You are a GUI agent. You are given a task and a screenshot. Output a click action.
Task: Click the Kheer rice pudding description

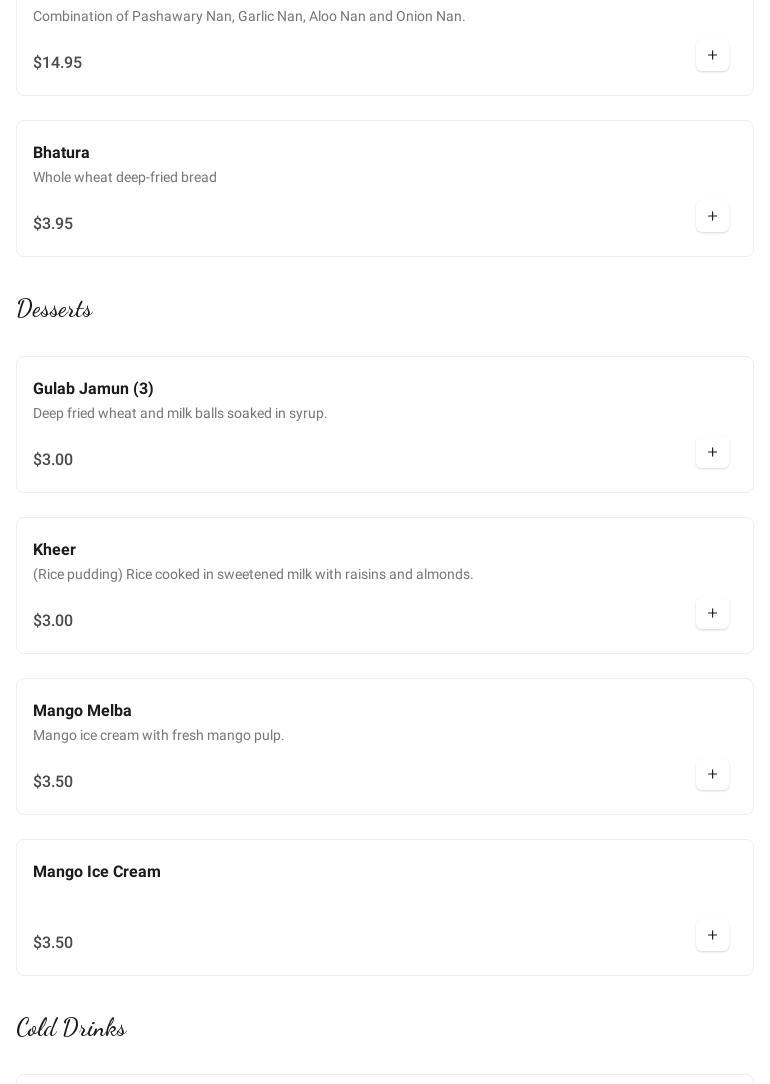pos(253,575)
